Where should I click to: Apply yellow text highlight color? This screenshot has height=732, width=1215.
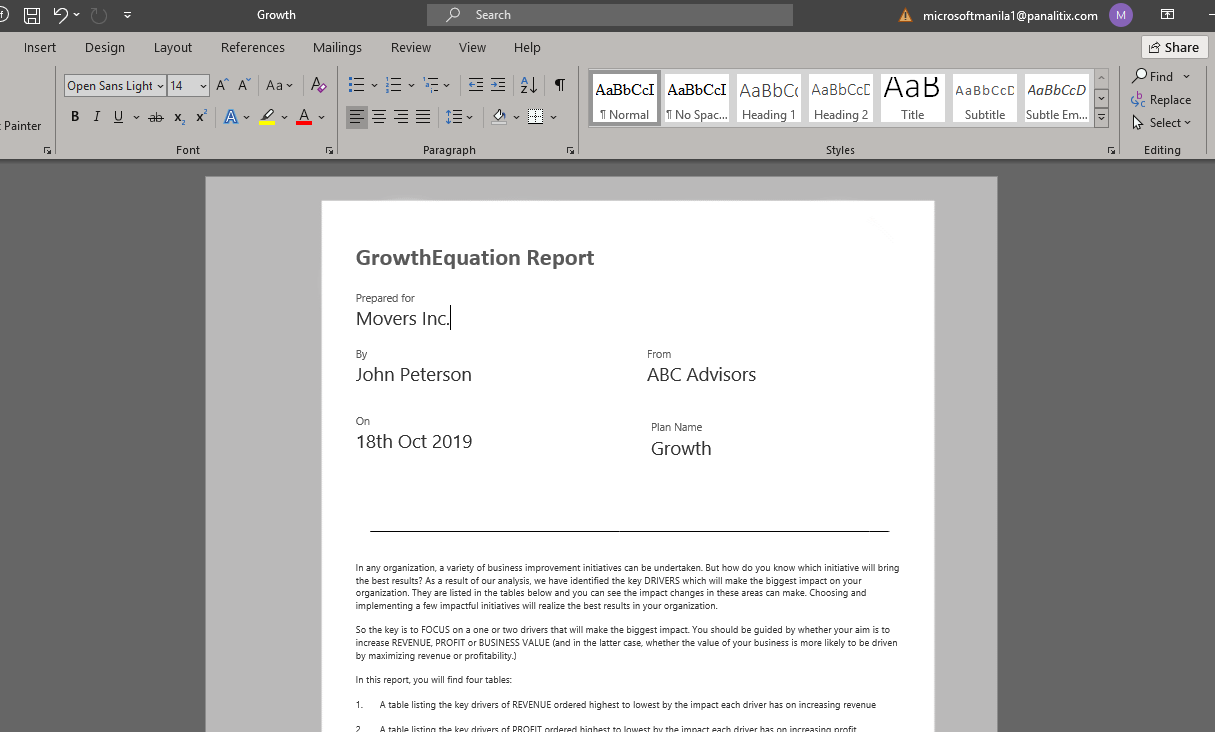point(267,117)
